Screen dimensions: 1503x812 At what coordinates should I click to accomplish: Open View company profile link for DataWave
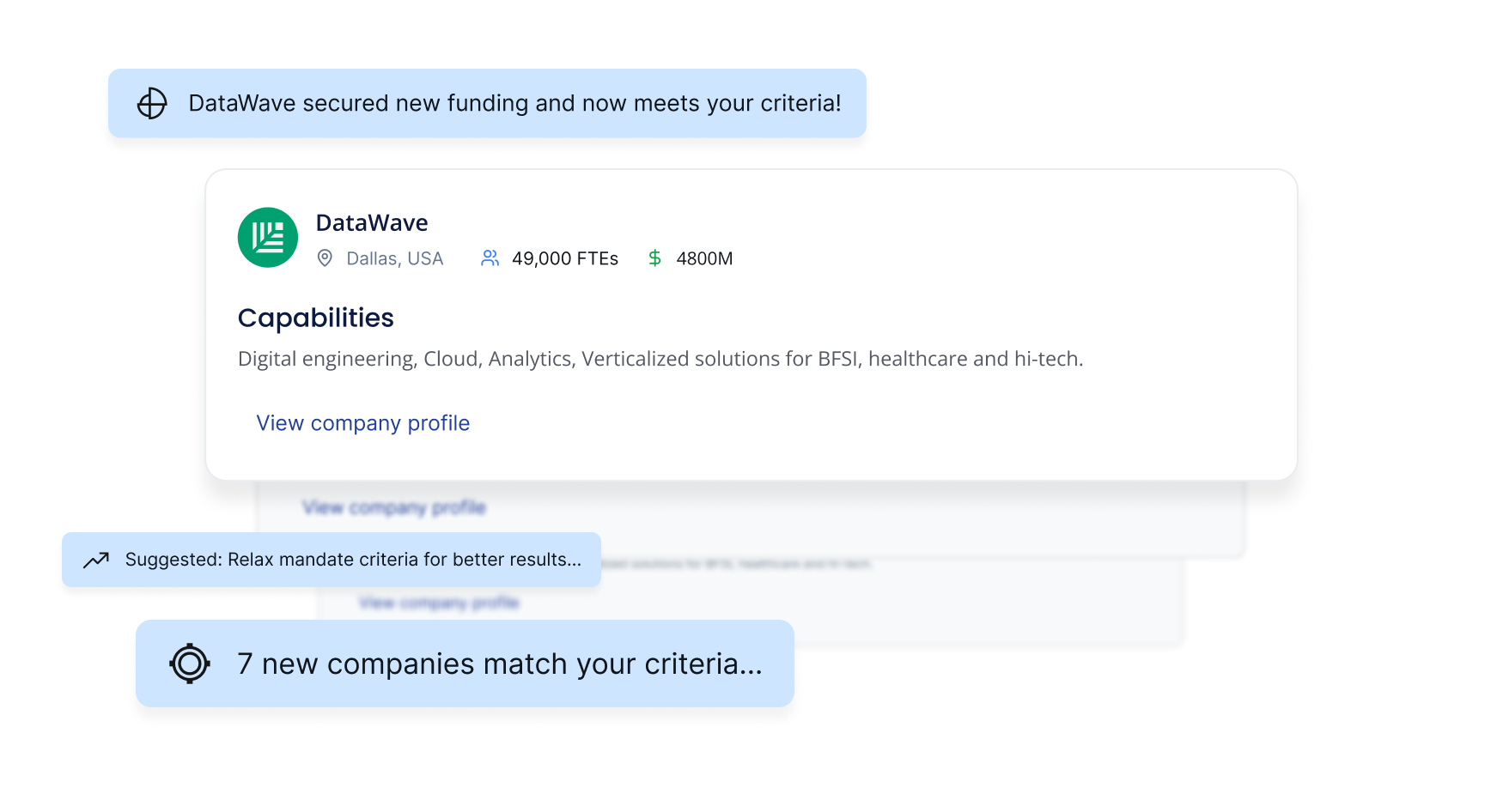point(363,423)
